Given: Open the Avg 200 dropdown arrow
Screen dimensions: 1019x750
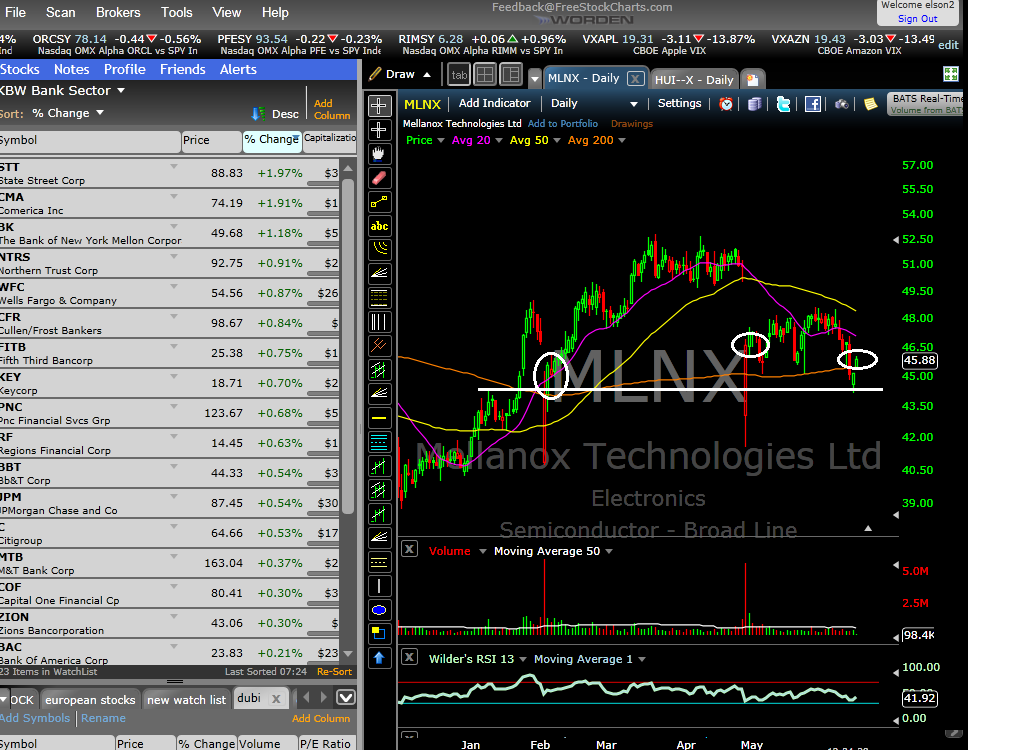Looking at the screenshot, I should tap(621, 140).
